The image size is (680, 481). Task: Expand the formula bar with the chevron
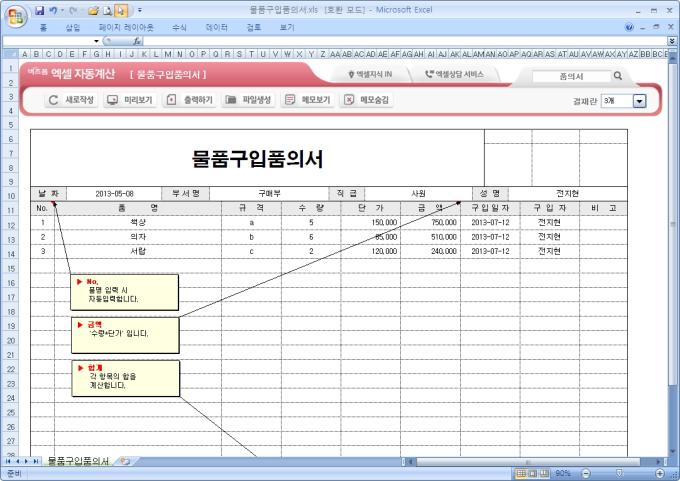click(x=672, y=41)
